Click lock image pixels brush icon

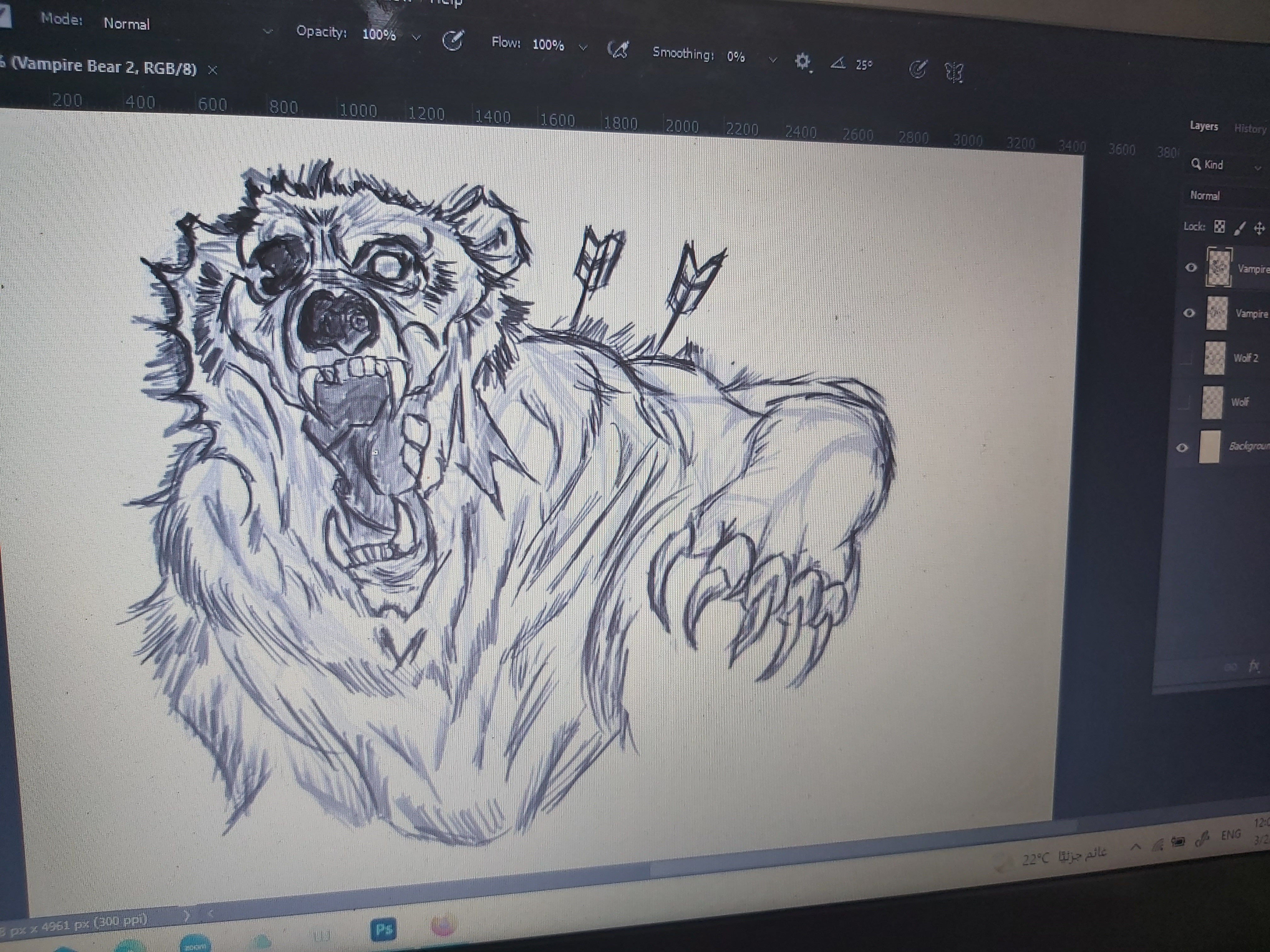(x=1239, y=228)
